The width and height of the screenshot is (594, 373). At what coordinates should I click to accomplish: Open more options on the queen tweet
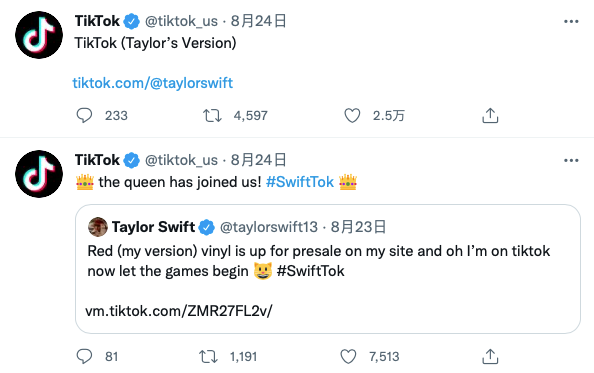tap(571, 161)
